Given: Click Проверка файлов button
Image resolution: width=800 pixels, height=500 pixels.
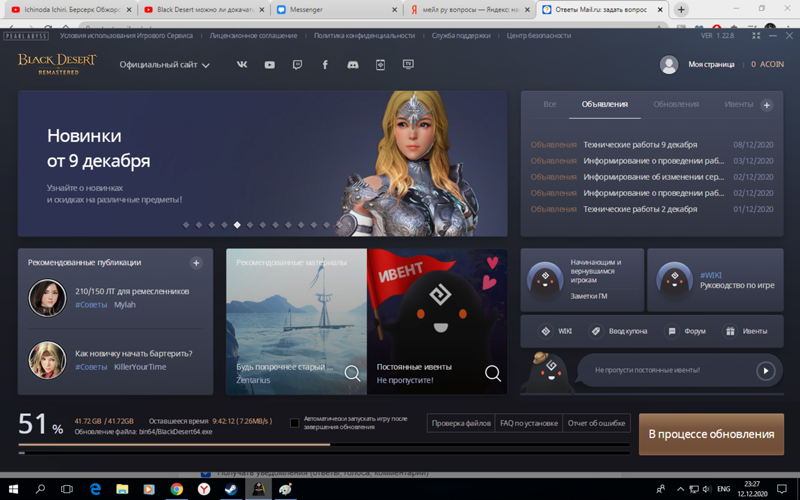Looking at the screenshot, I should point(461,423).
